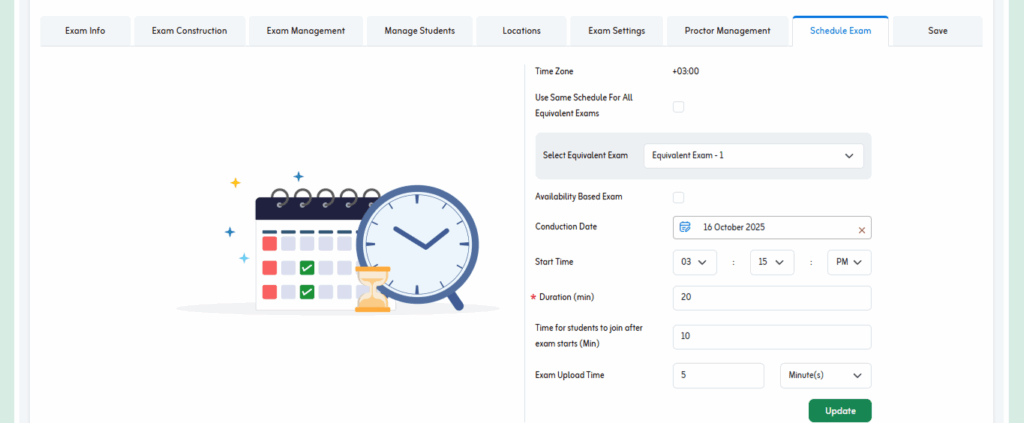The image size is (1024, 423).
Task: Open the AM/PM selector dropdown
Action: point(848,262)
